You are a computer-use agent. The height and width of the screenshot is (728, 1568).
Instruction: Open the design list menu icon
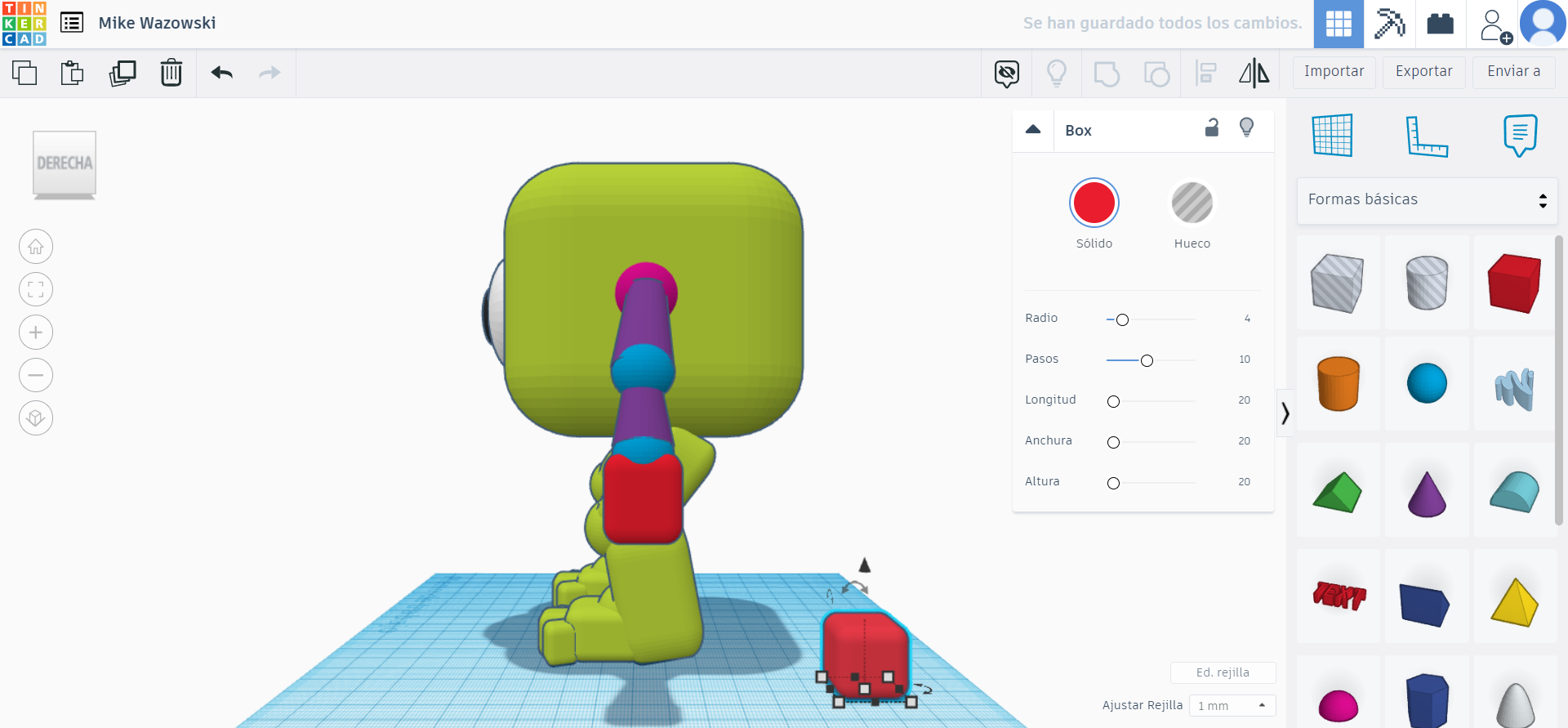(x=72, y=23)
